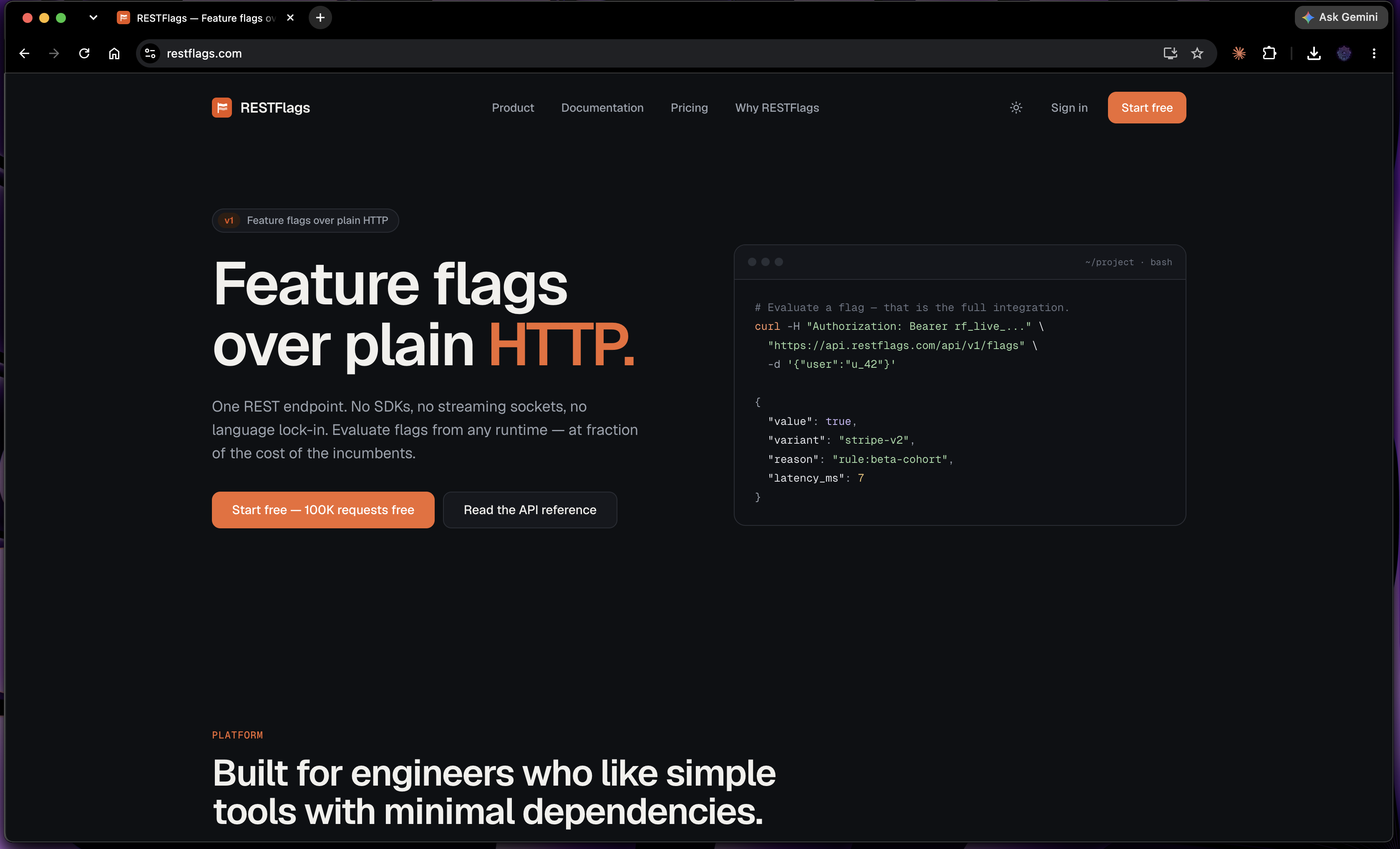Click the browser forward arrow
Screen dimensions: 1400x849
point(54,53)
